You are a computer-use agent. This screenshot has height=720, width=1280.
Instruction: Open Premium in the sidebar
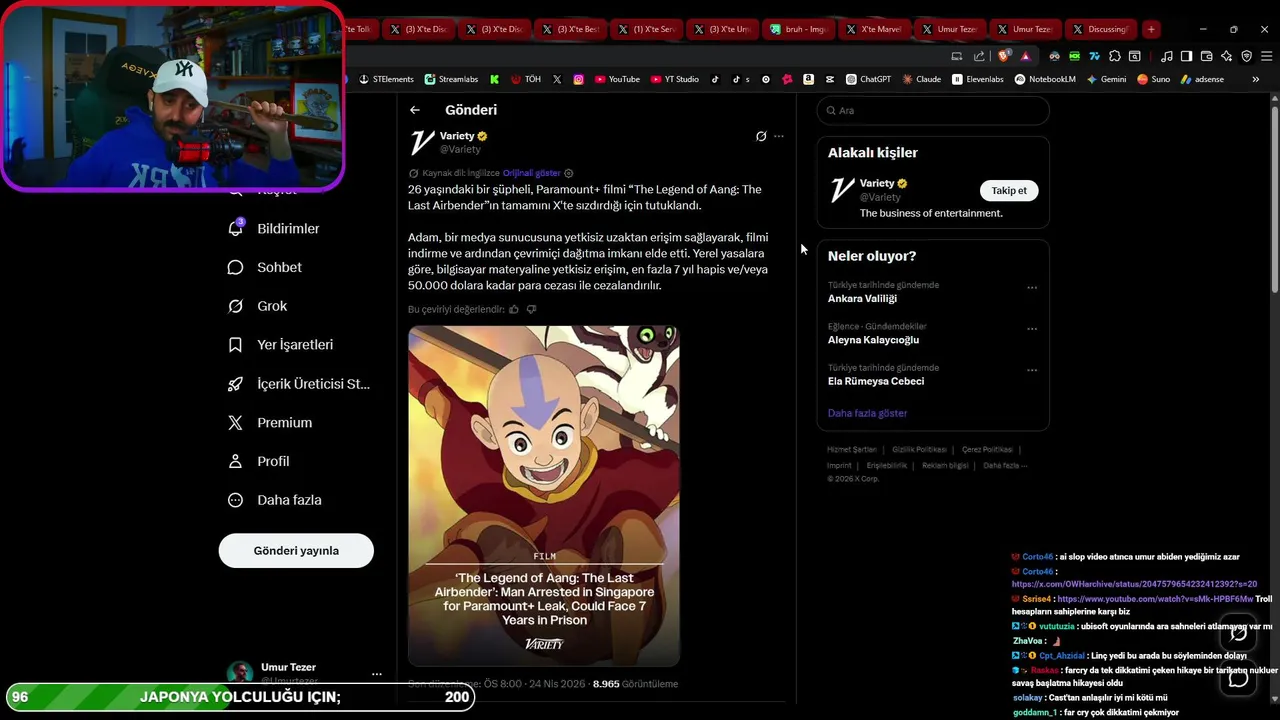click(x=270, y=422)
